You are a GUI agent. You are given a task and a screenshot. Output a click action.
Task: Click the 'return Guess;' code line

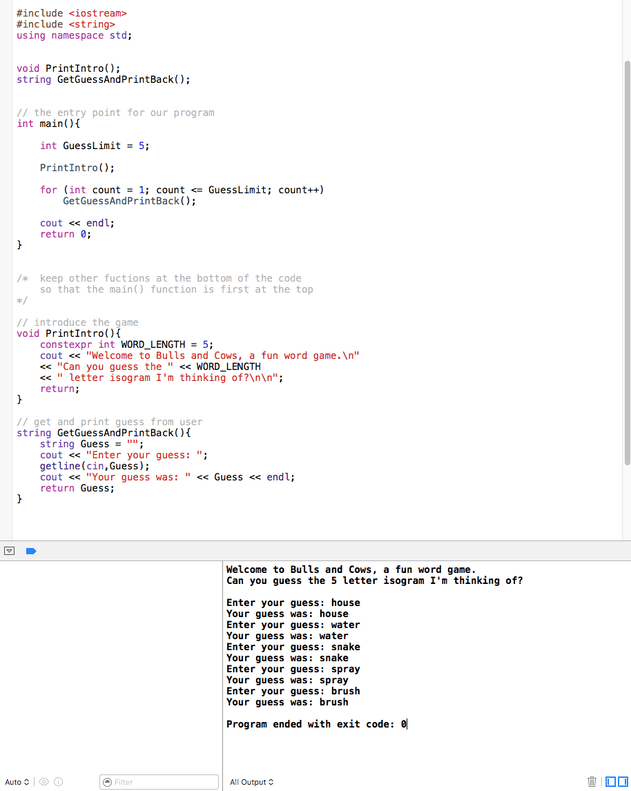(77, 488)
